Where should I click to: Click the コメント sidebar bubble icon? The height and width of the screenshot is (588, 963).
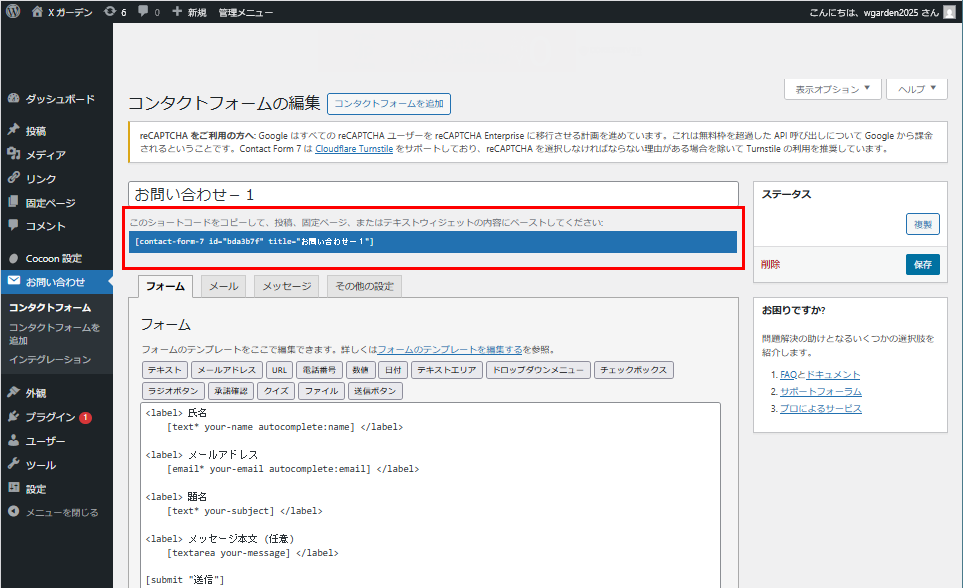pyautogui.click(x=14, y=225)
